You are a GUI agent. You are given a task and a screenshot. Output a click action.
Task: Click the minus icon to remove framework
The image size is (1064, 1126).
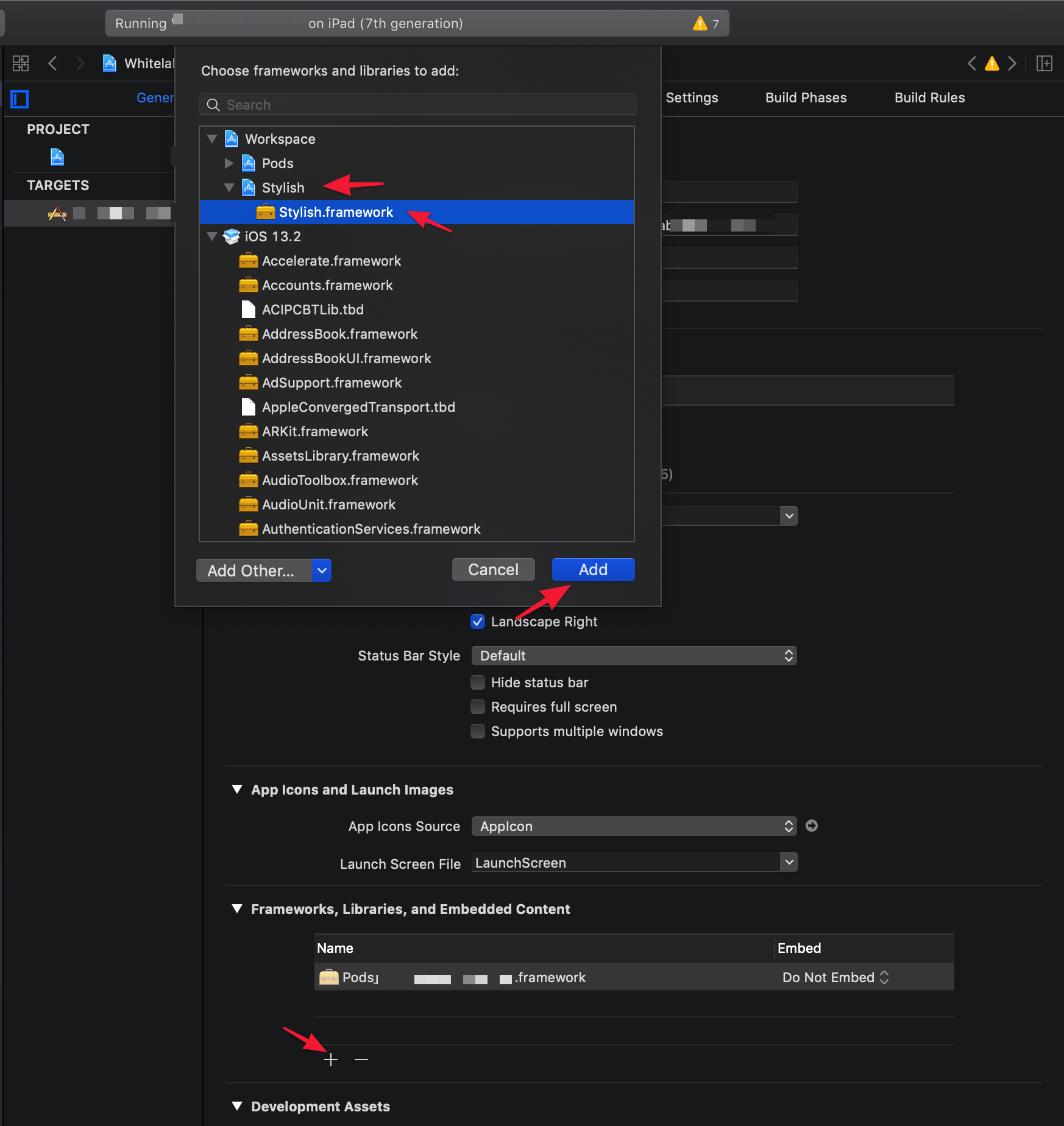tap(361, 1060)
